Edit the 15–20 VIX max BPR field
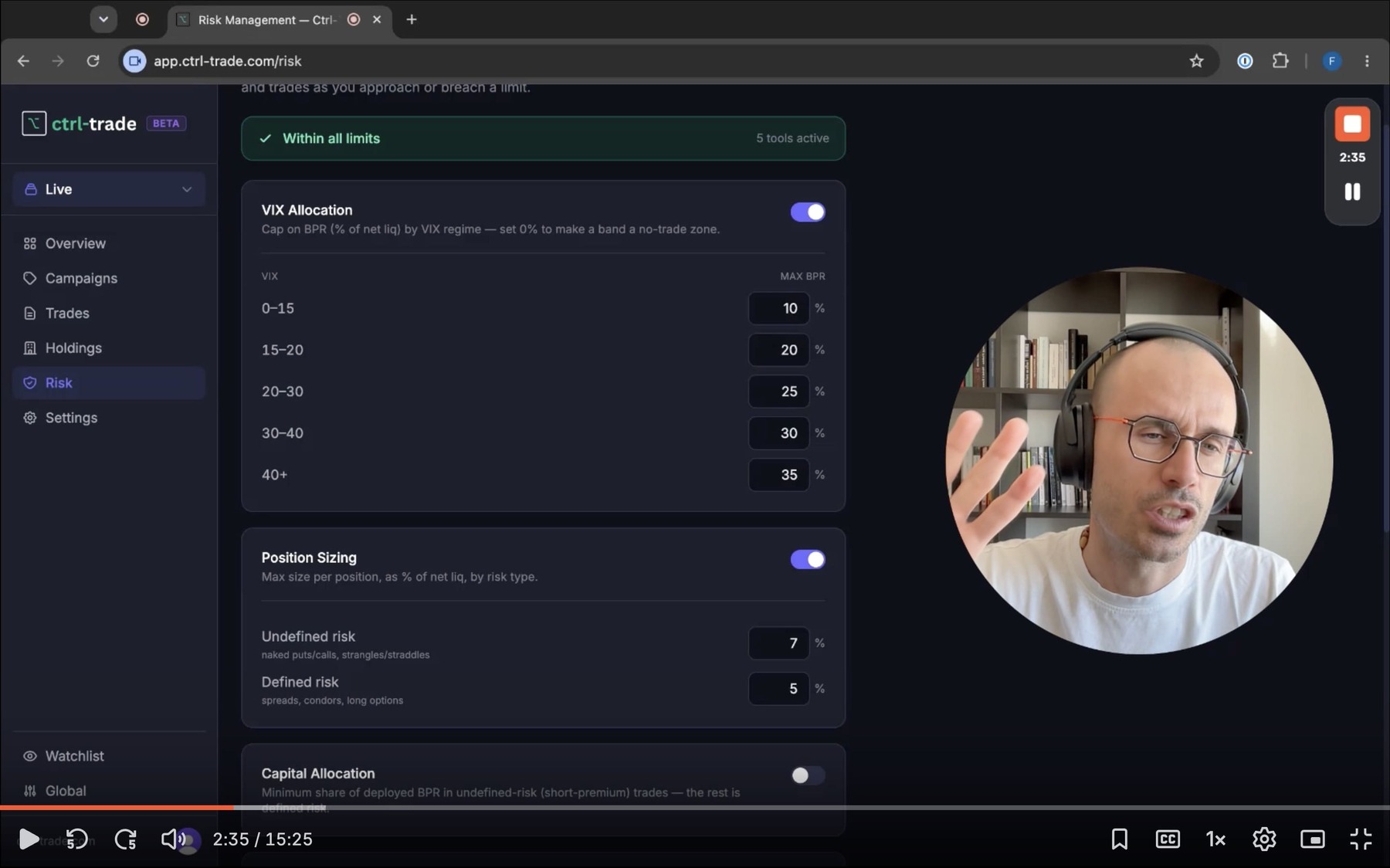The image size is (1390, 868). tap(778, 350)
